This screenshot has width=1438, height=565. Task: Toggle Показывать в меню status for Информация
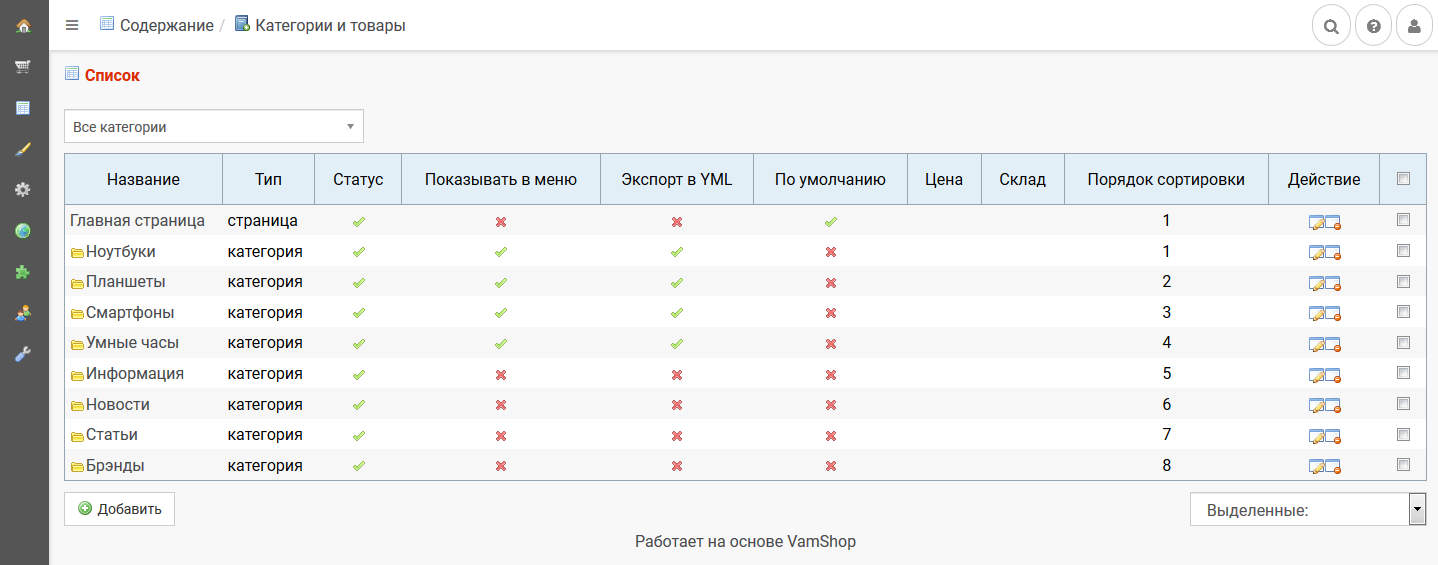point(501,374)
